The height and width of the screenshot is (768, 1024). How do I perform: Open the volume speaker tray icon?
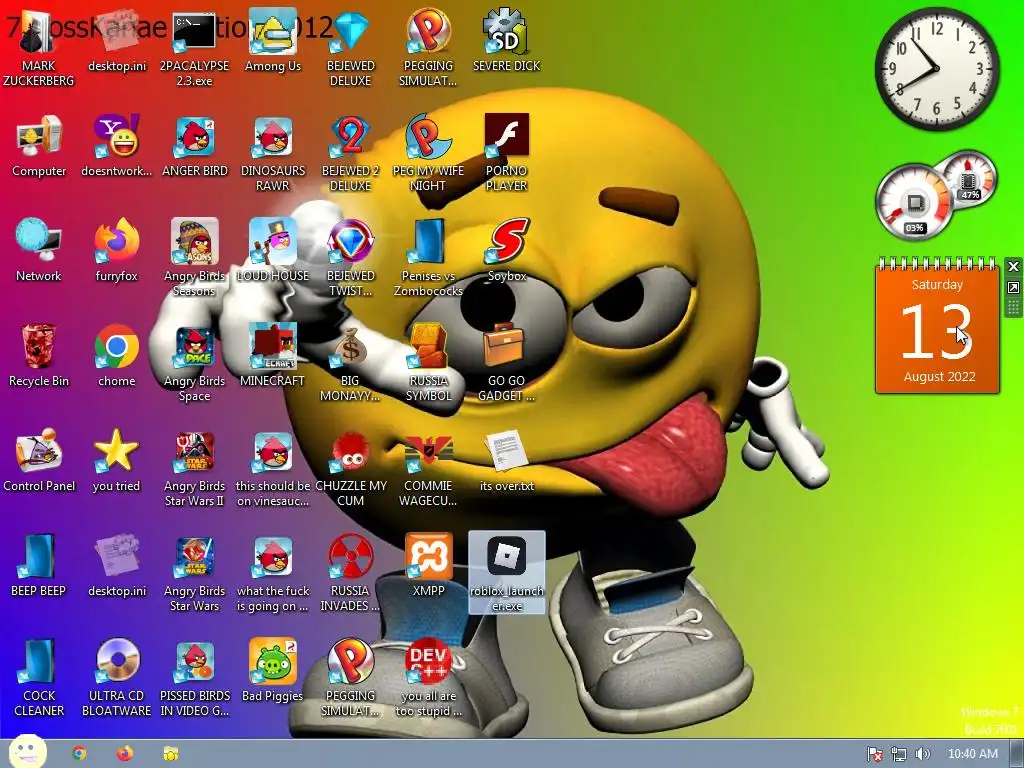point(922,754)
